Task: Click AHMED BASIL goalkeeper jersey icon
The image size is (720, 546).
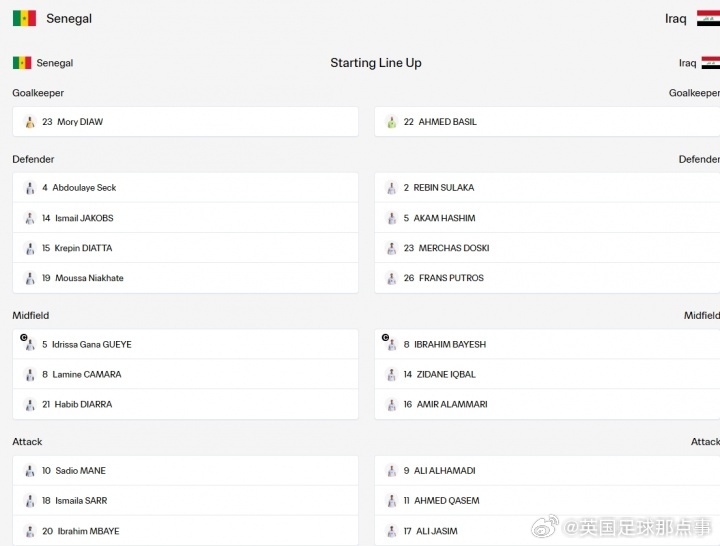Action: coord(392,122)
